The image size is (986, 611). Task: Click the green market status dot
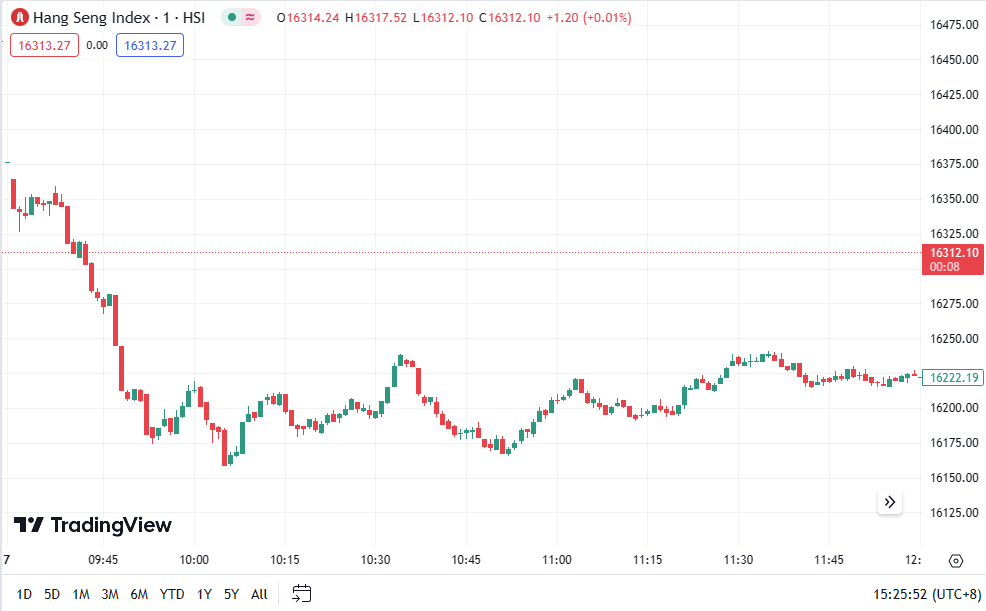[232, 18]
